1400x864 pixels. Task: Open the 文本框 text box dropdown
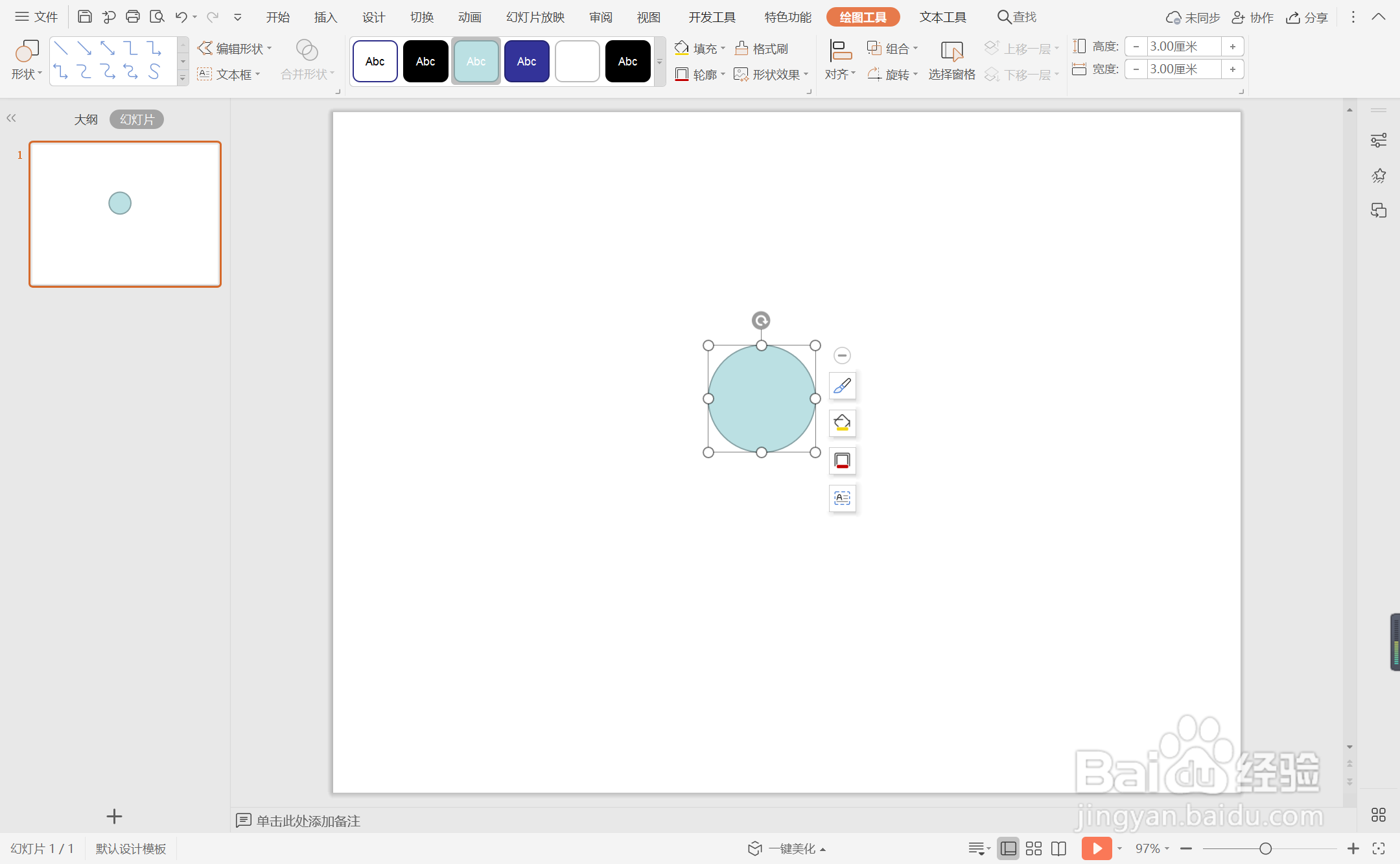coord(229,75)
